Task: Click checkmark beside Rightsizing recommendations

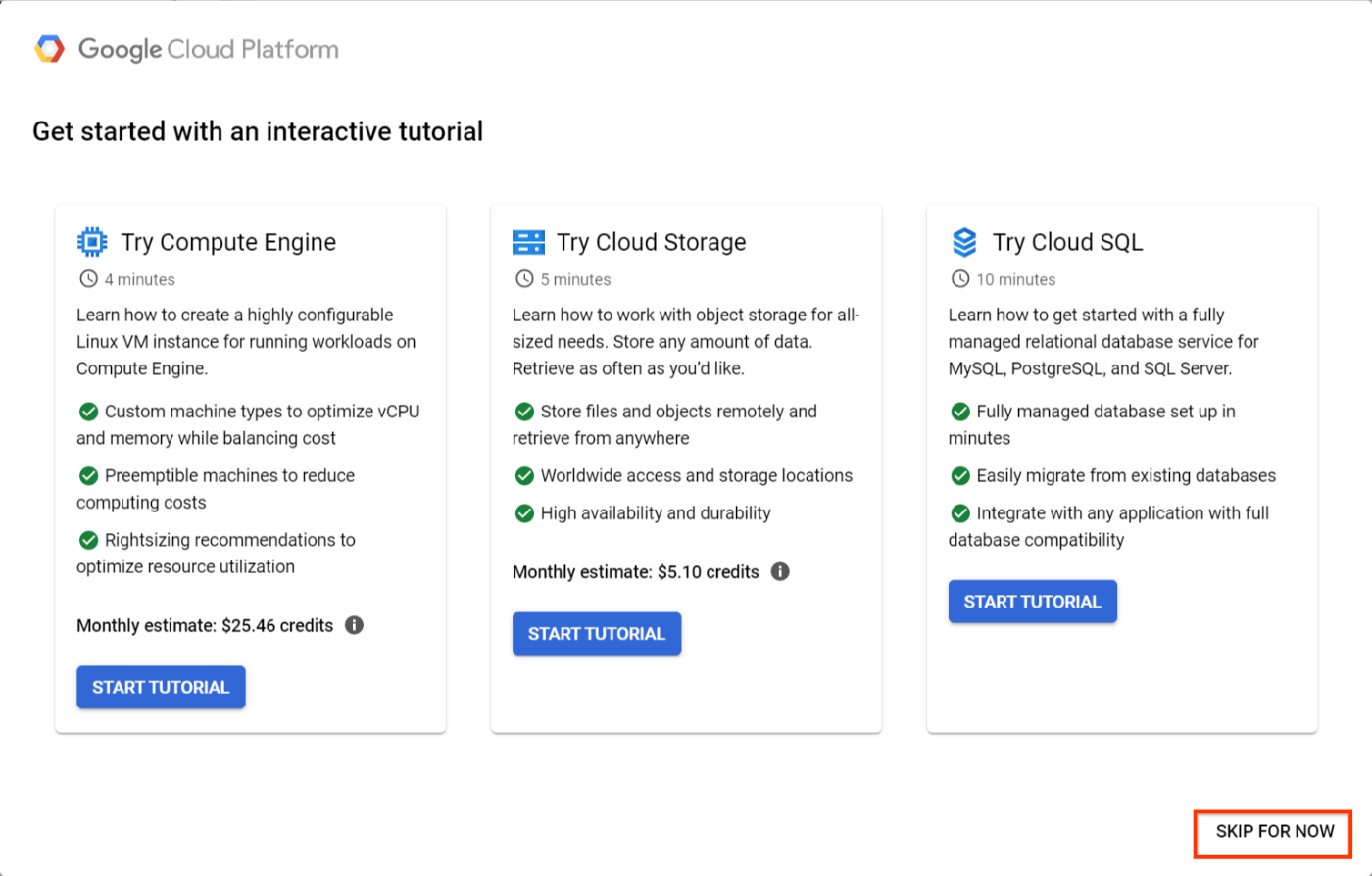Action: 88,540
